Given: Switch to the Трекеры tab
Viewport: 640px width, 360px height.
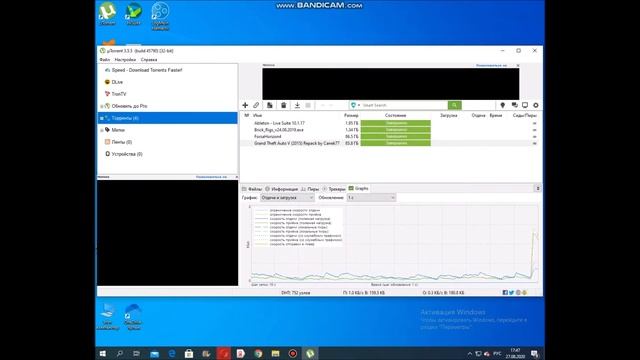Looking at the screenshot, I should [334, 189].
